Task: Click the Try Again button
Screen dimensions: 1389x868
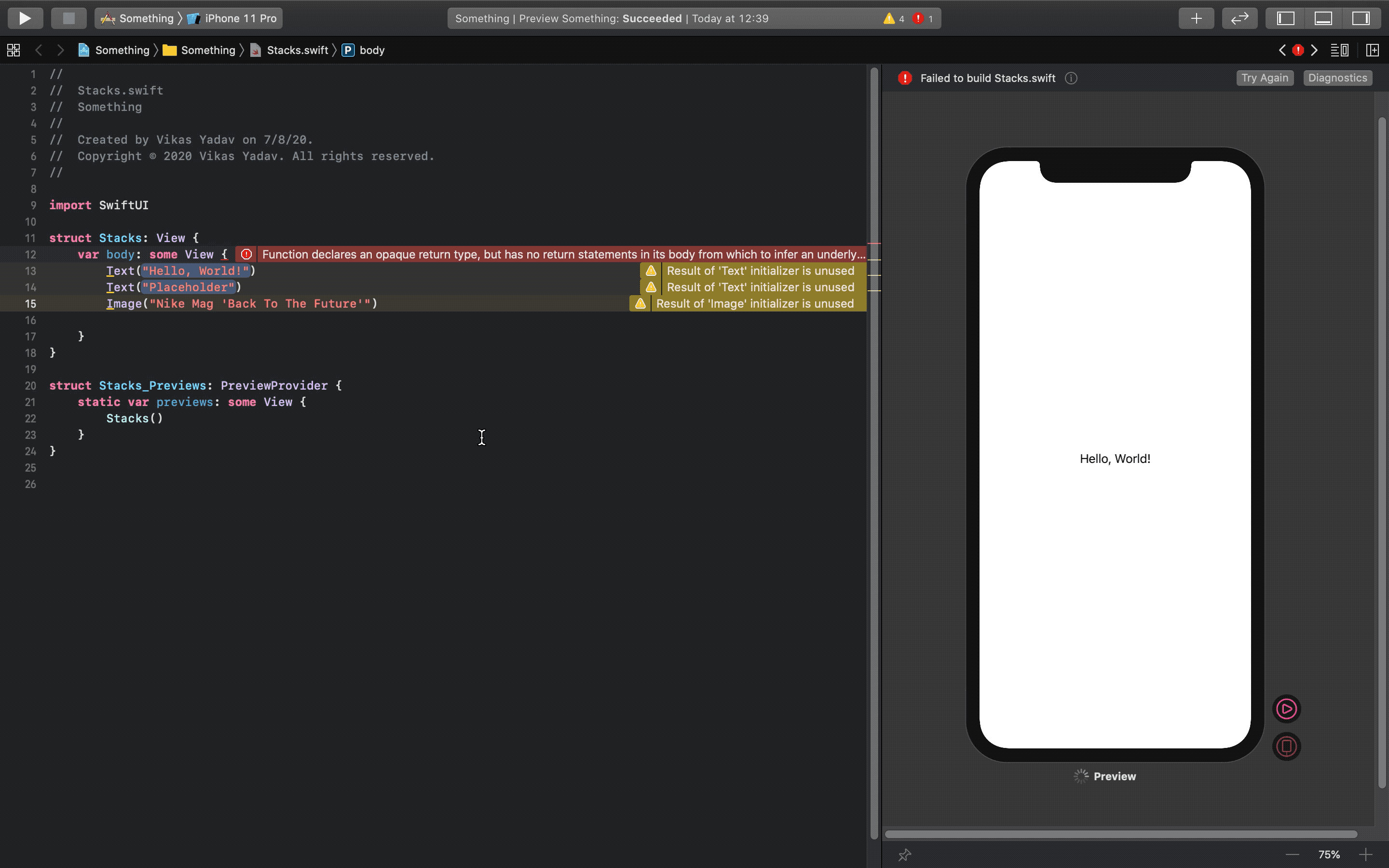Action: click(x=1265, y=78)
